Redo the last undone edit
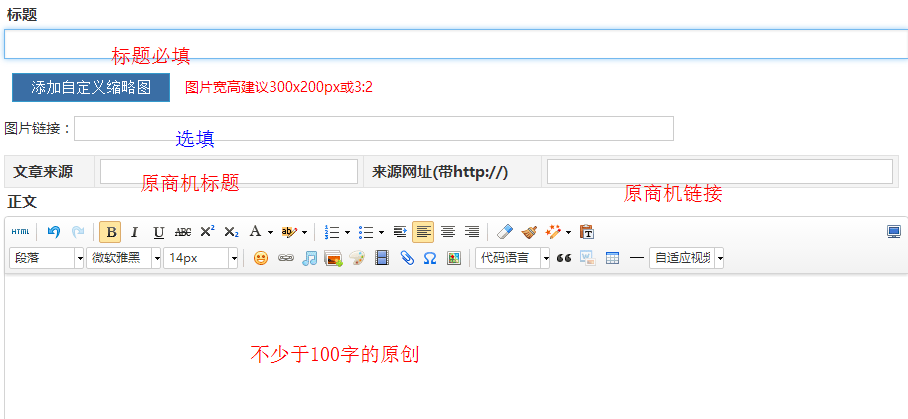Viewport: 908px width, 419px height. click(78, 232)
